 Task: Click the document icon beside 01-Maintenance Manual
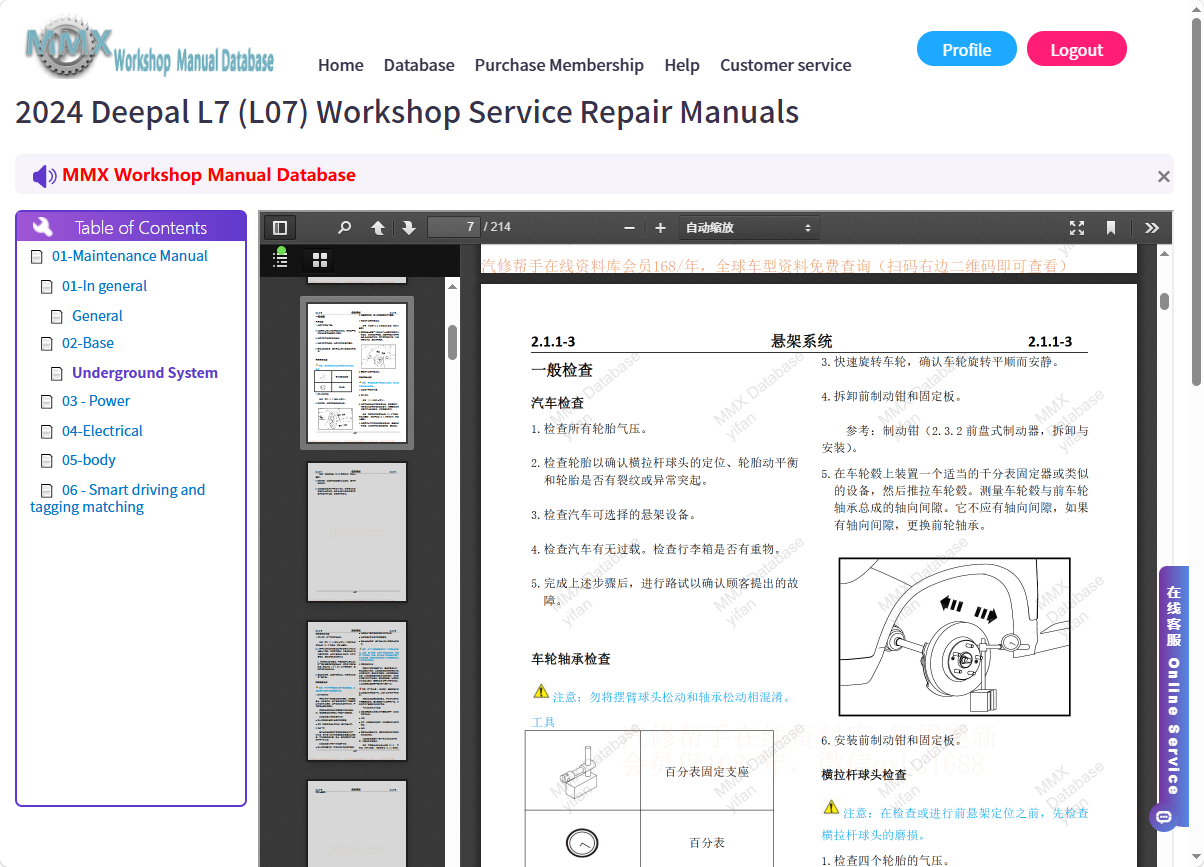click(x=37, y=257)
